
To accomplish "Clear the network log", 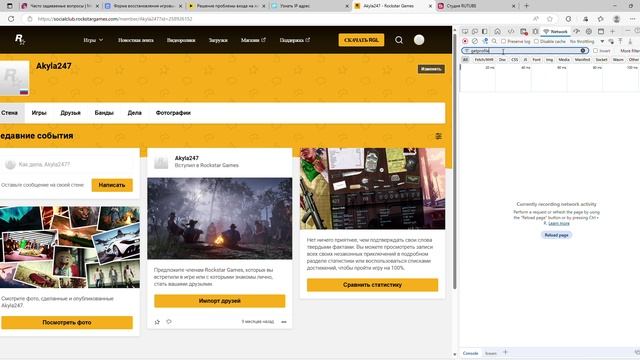I will click(x=475, y=41).
